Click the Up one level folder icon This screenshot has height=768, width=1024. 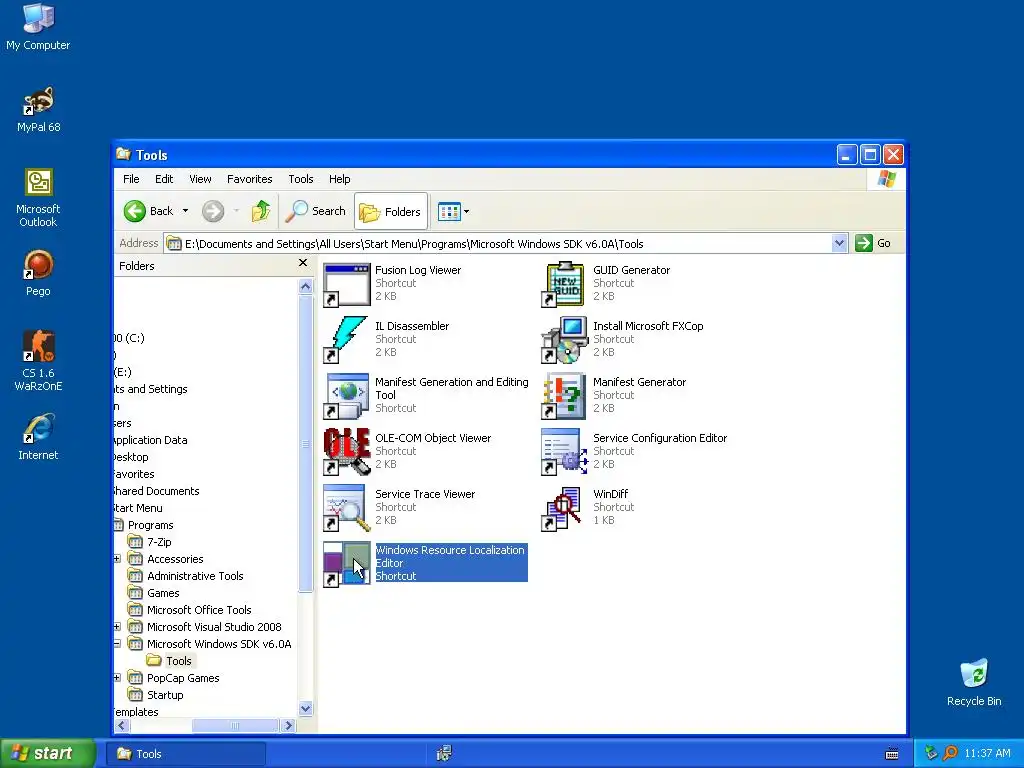(x=261, y=211)
